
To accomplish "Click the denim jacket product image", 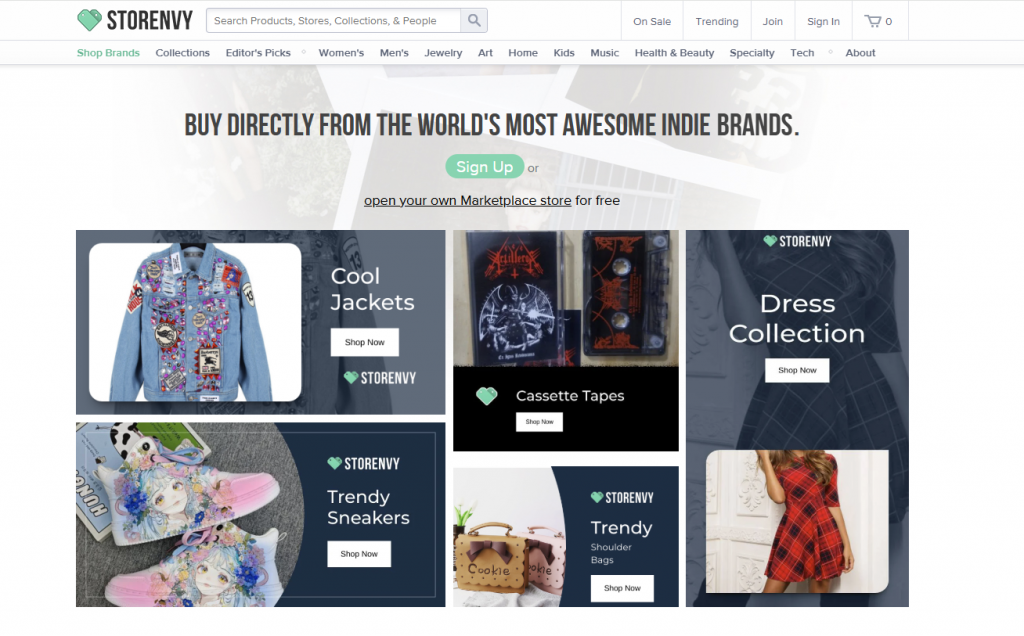I will click(195, 322).
